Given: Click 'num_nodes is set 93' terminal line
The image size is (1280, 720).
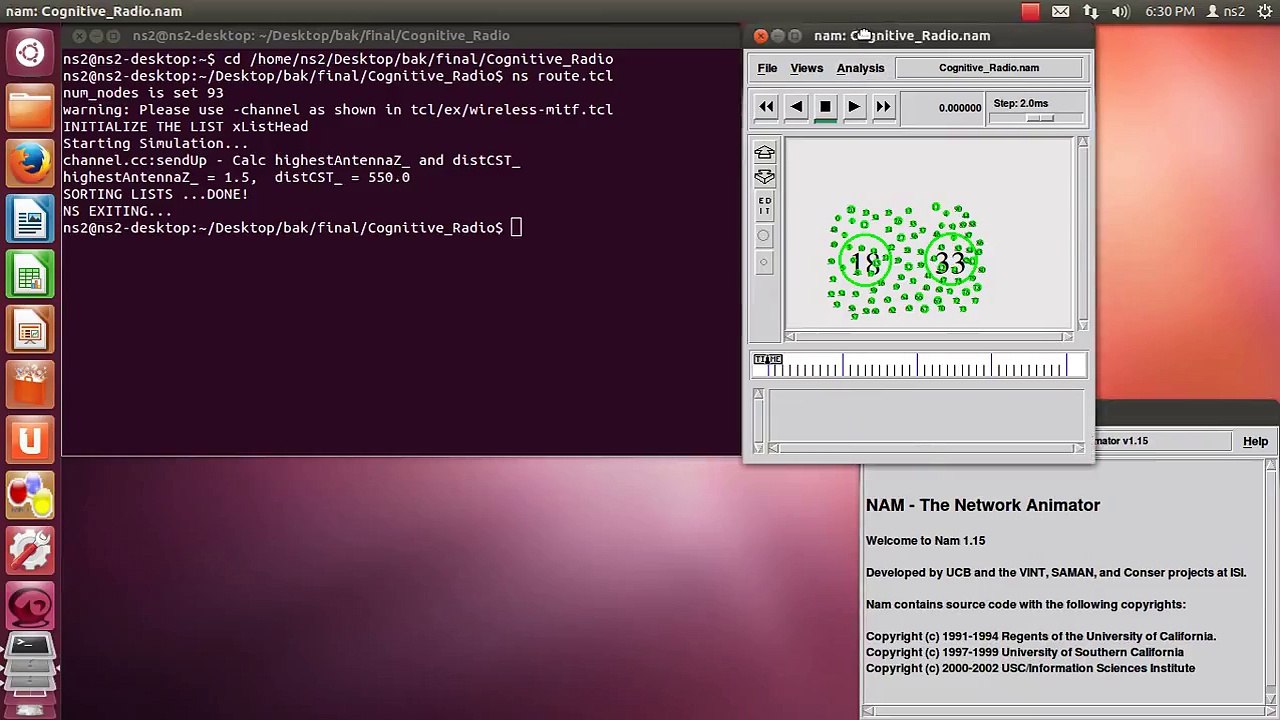Looking at the screenshot, I should point(143,93).
